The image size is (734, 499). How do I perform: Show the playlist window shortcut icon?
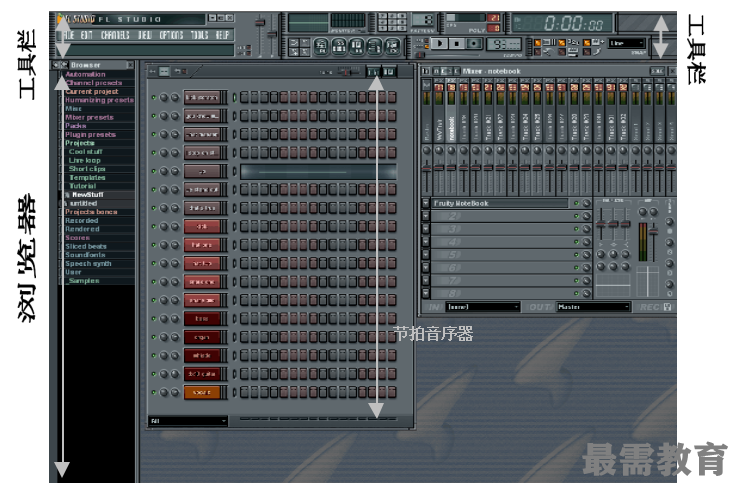(x=321, y=46)
